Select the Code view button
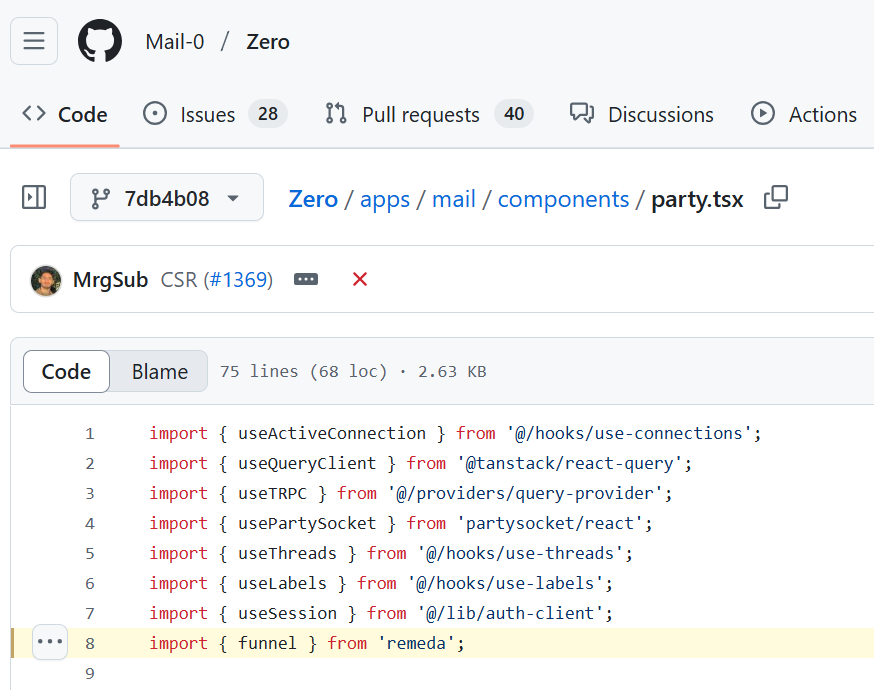Screen dimensions: 874x690 (66, 372)
